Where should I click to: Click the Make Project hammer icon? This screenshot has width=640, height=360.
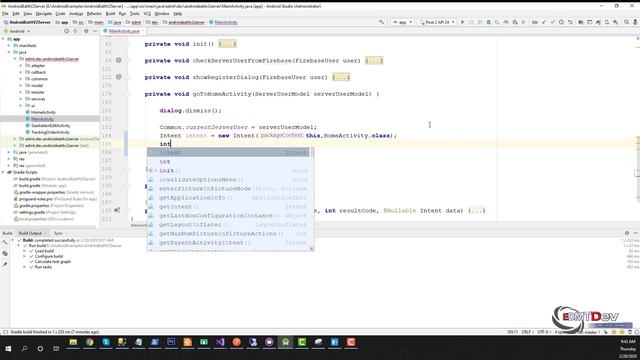coord(381,22)
